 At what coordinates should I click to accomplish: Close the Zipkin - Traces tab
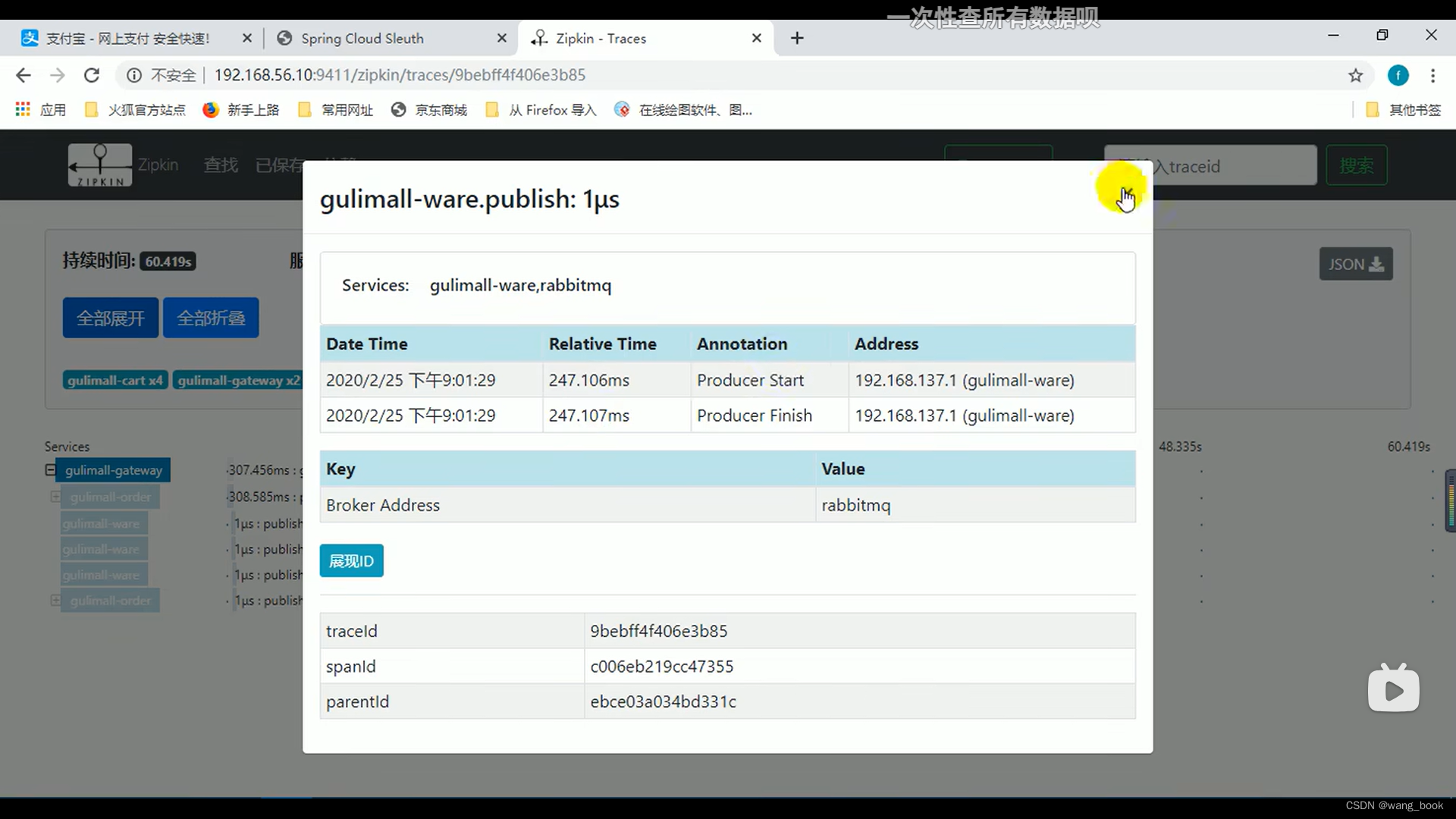(x=756, y=38)
